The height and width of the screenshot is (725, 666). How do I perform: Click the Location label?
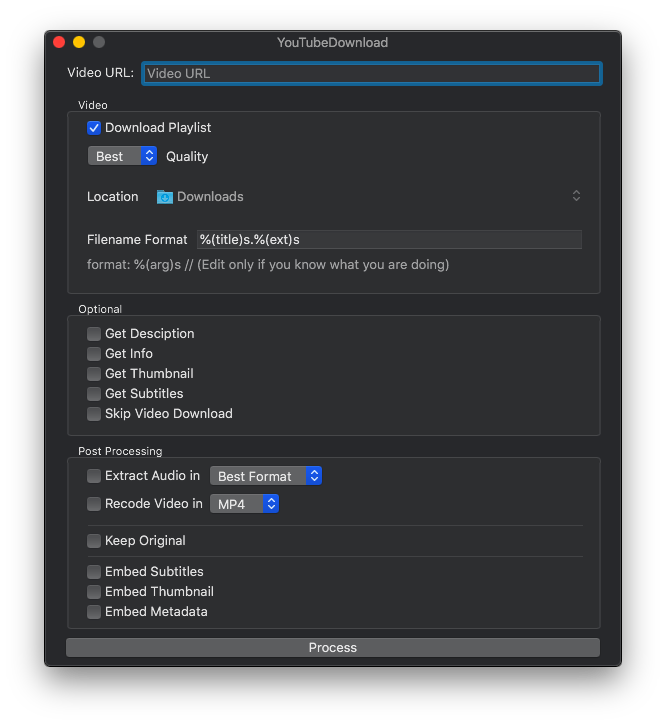coord(112,197)
